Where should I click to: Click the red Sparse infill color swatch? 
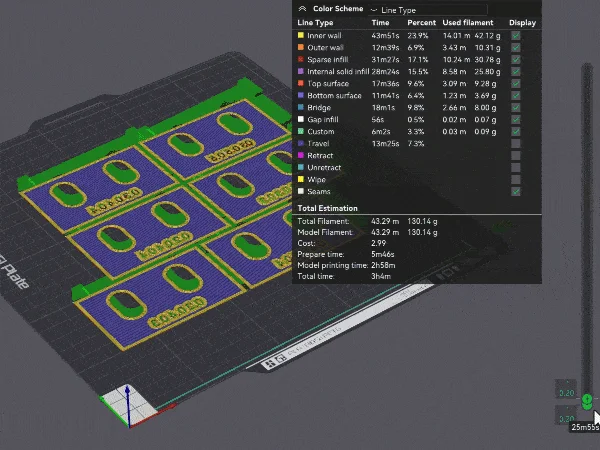[x=301, y=59]
